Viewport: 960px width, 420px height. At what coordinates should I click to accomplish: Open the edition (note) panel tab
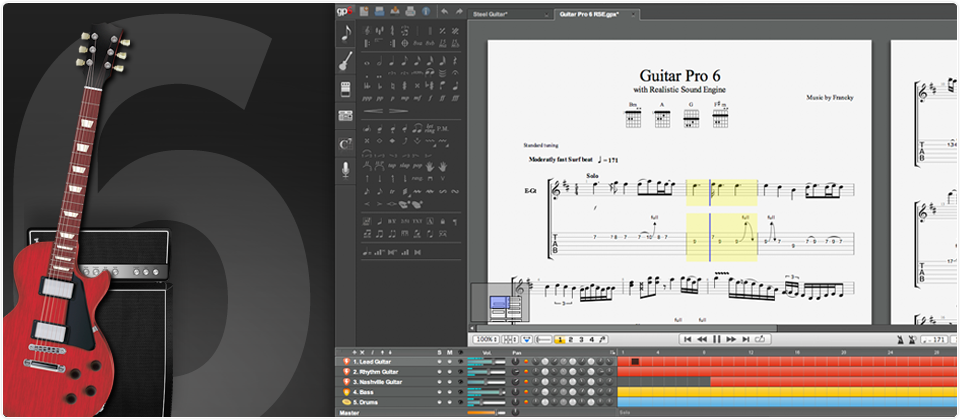point(346,34)
